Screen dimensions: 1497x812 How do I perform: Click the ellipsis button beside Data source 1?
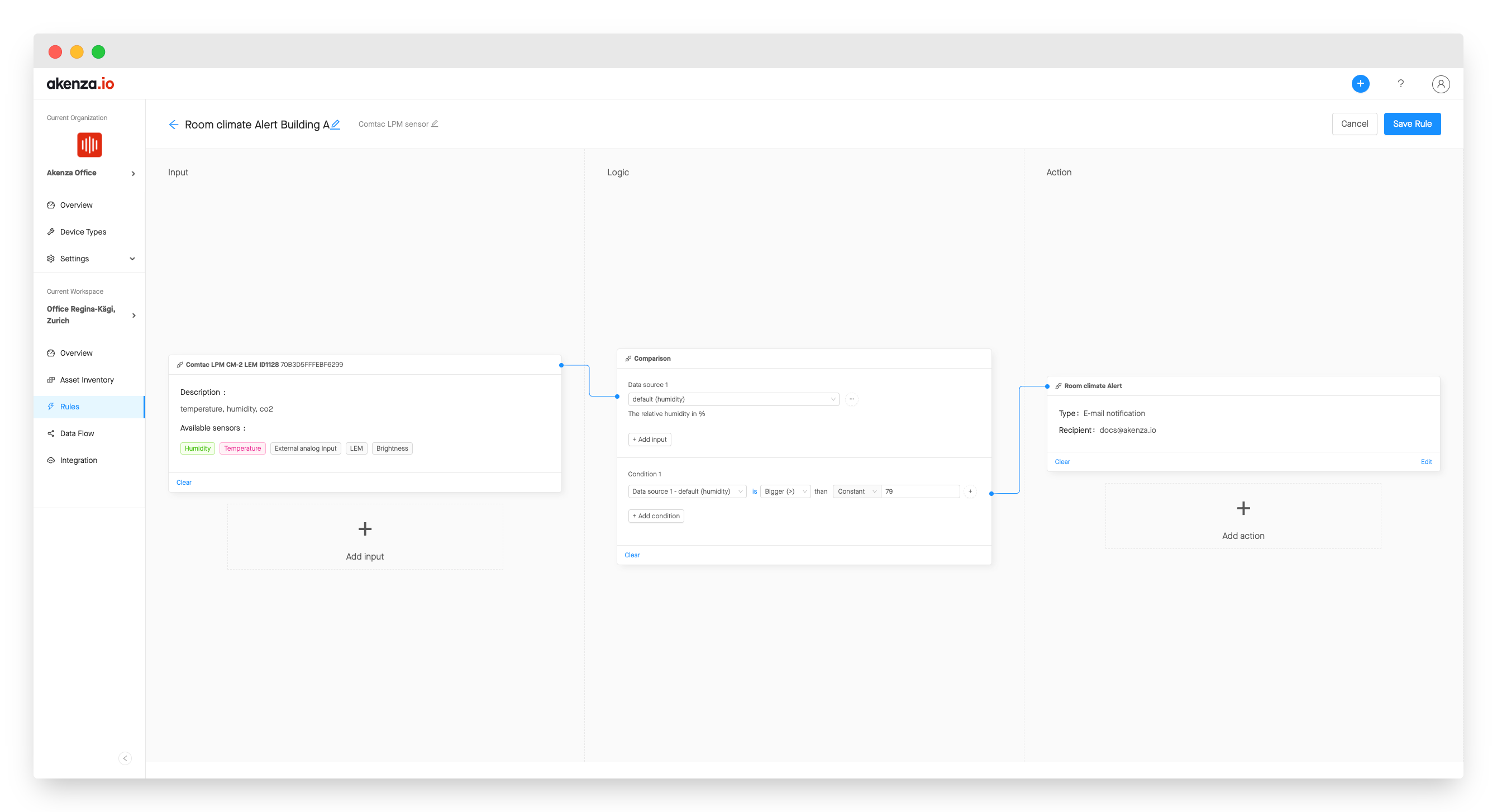tap(851, 399)
